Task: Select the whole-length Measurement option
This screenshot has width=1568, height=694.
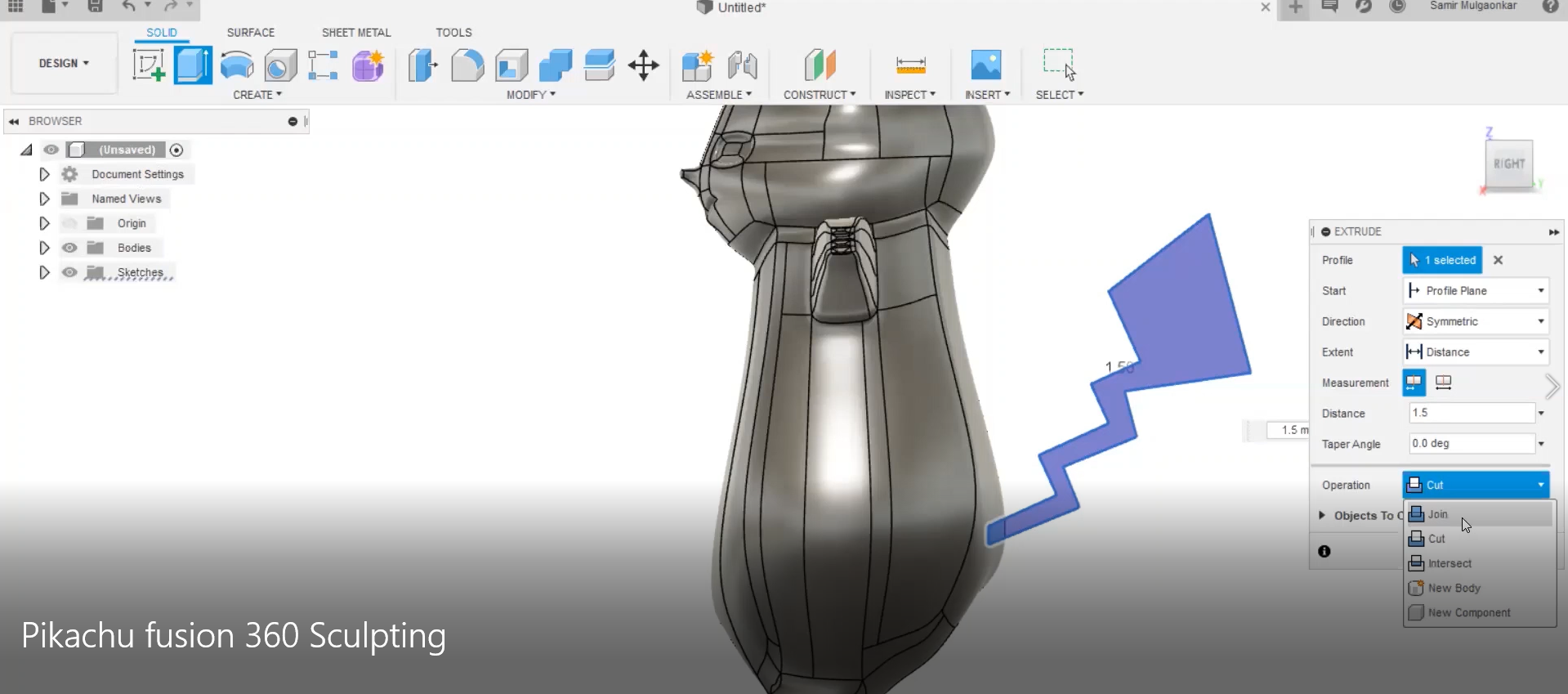Action: tap(1444, 383)
